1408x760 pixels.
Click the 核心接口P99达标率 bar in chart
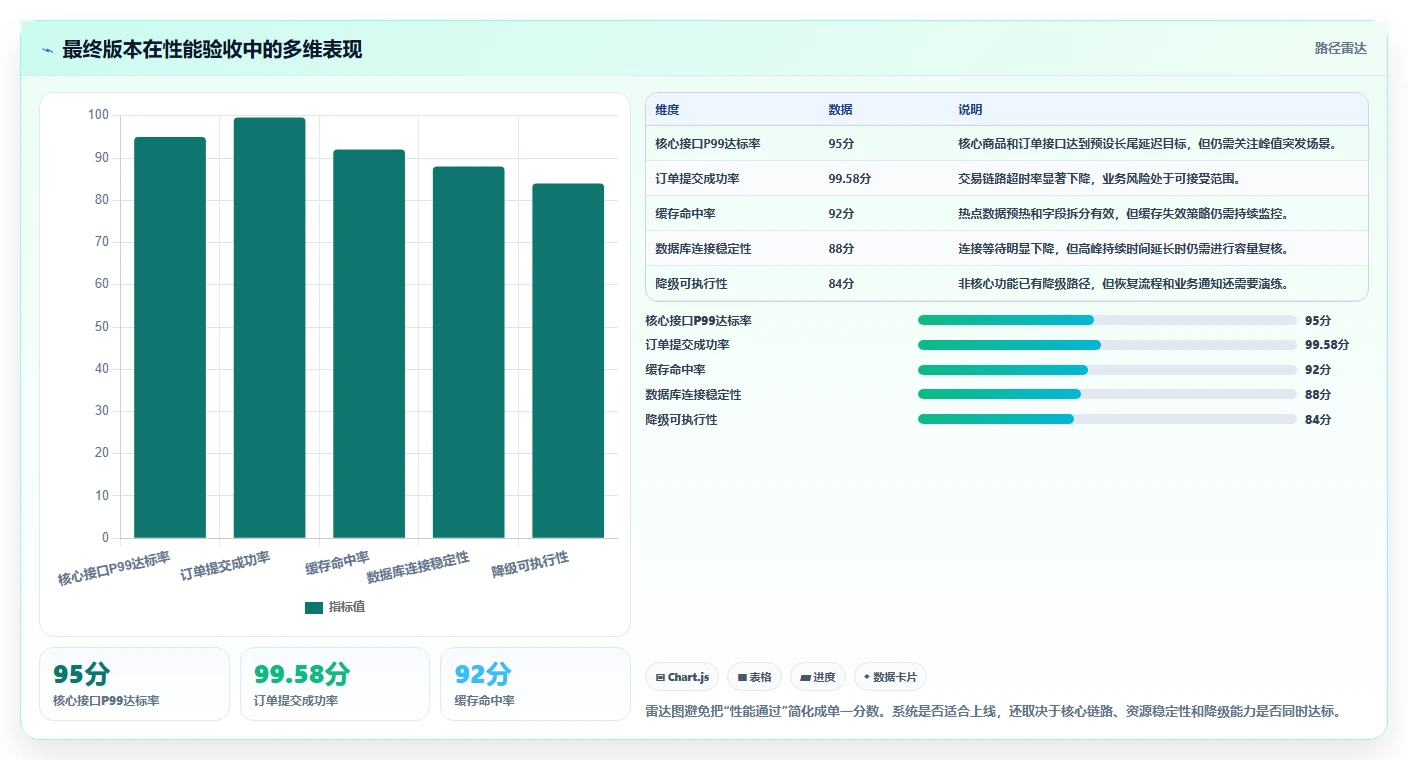[170, 337]
